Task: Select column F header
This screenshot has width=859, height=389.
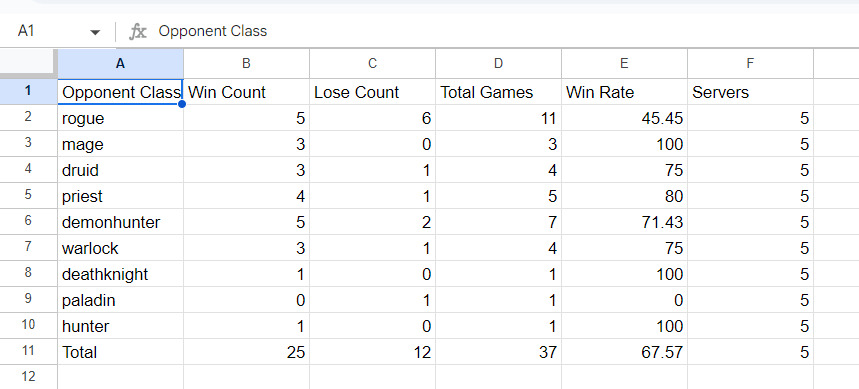Action: click(x=751, y=64)
